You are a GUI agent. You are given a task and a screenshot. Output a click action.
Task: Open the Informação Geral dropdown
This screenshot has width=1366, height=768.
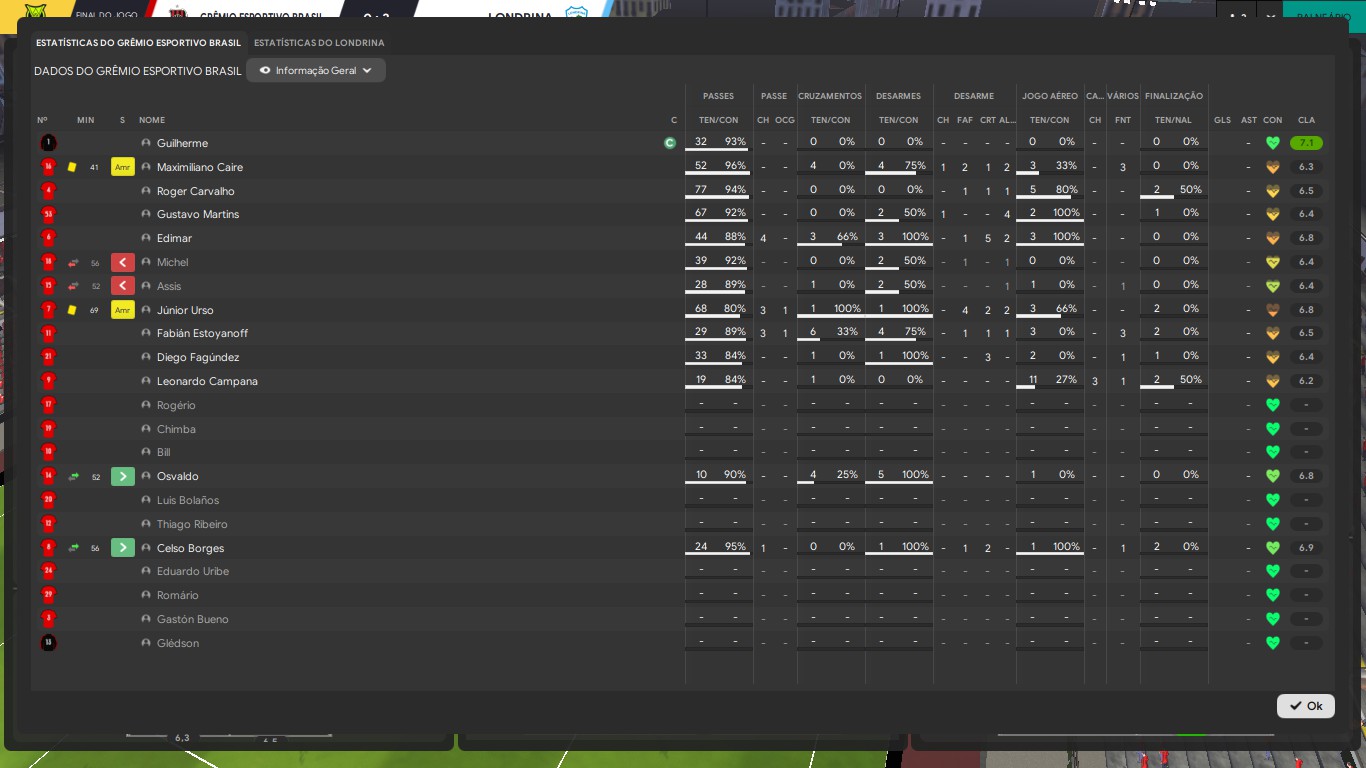316,71
